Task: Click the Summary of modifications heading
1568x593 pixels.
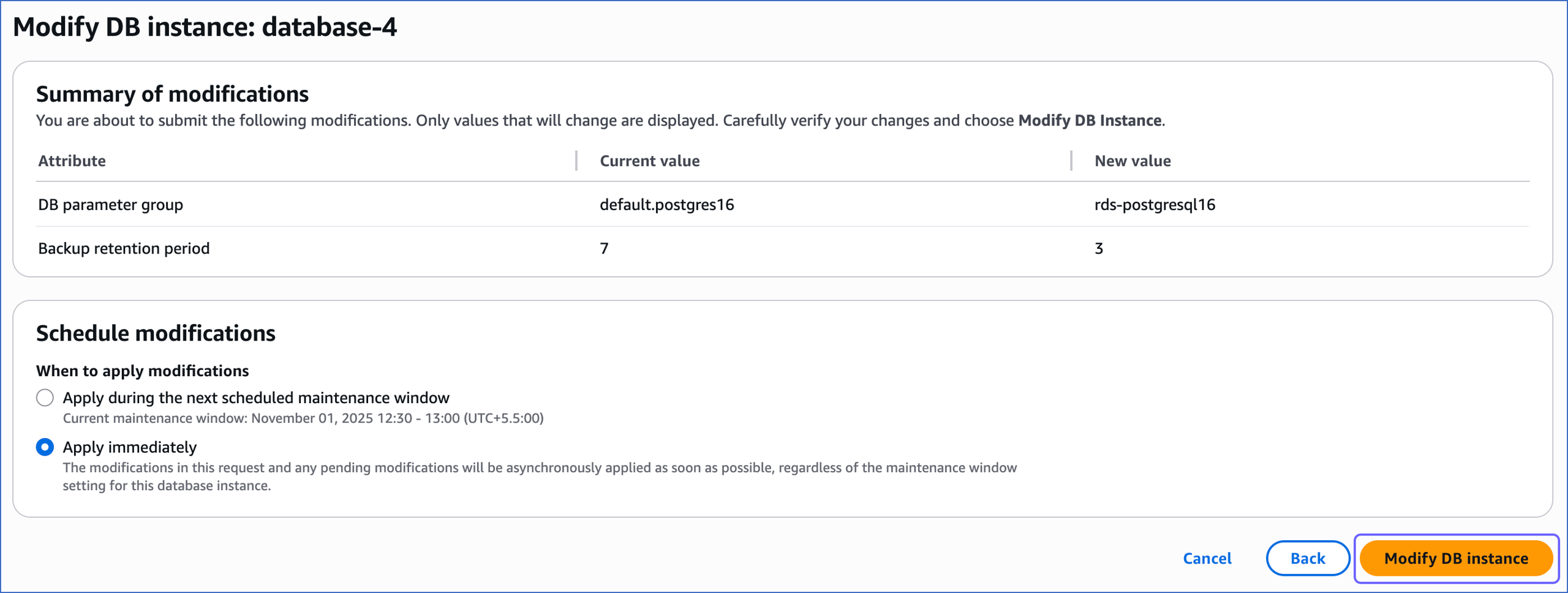Action: [x=172, y=94]
